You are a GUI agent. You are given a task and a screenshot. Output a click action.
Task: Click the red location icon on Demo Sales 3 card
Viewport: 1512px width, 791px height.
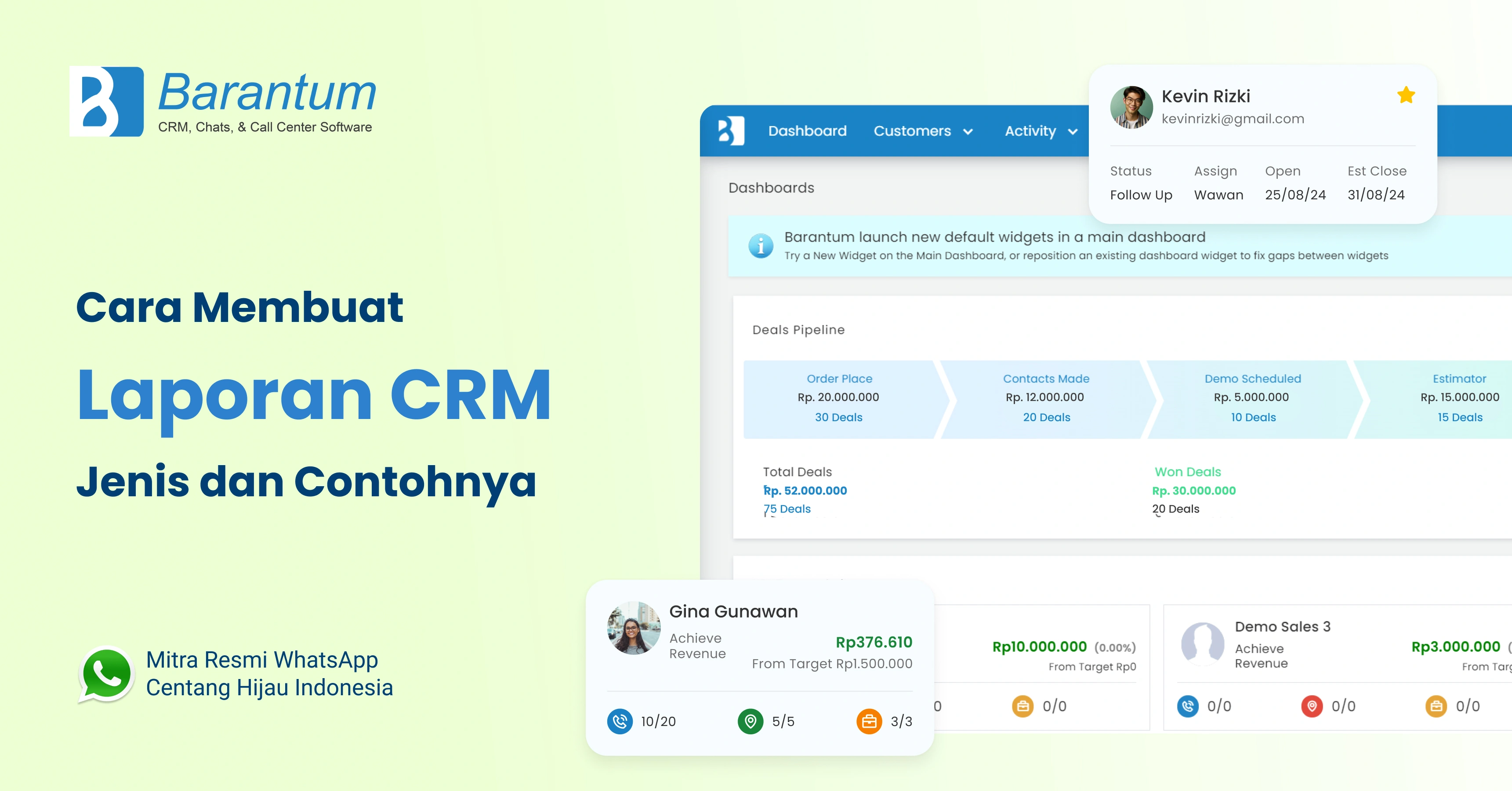(x=1312, y=706)
